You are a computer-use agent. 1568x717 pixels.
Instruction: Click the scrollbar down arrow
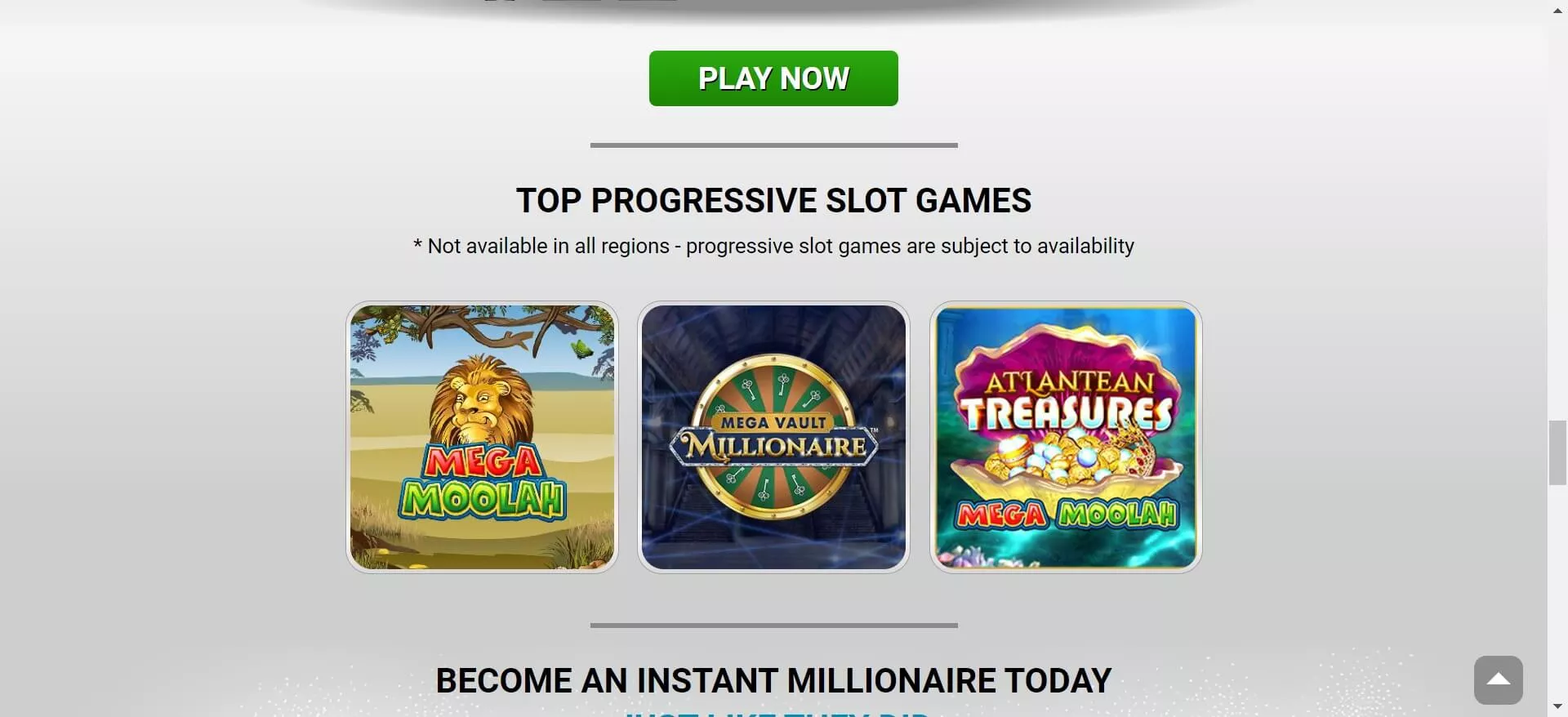tap(1557, 706)
